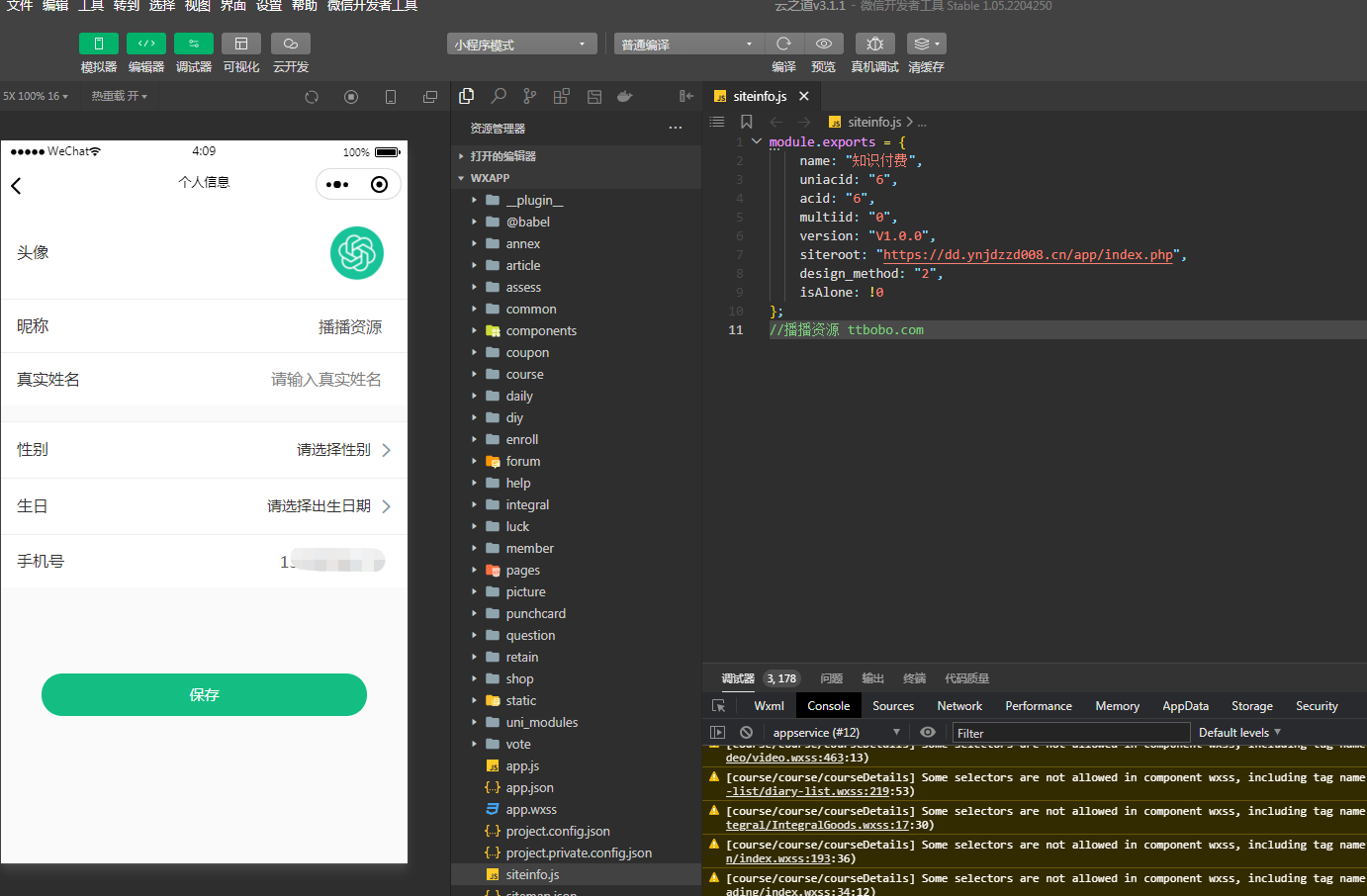The image size is (1367, 896).
Task: Select siteinfo.js in file tree
Action: tap(576, 874)
